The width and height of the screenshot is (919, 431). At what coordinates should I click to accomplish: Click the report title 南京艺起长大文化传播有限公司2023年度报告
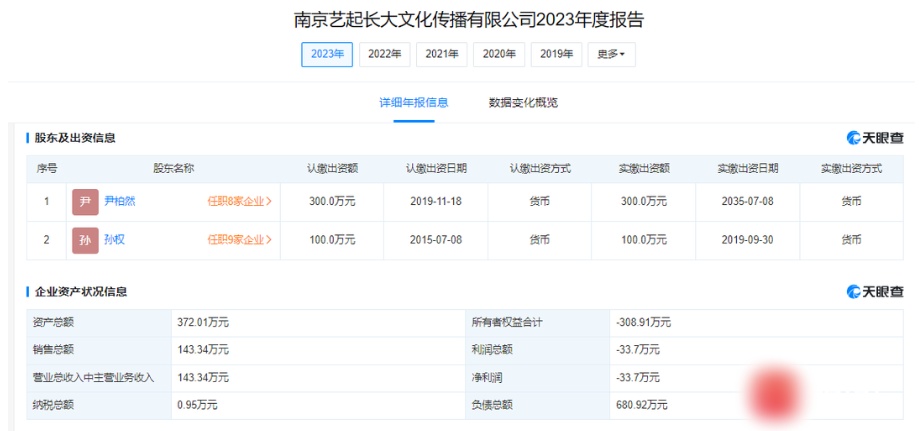pyautogui.click(x=469, y=21)
